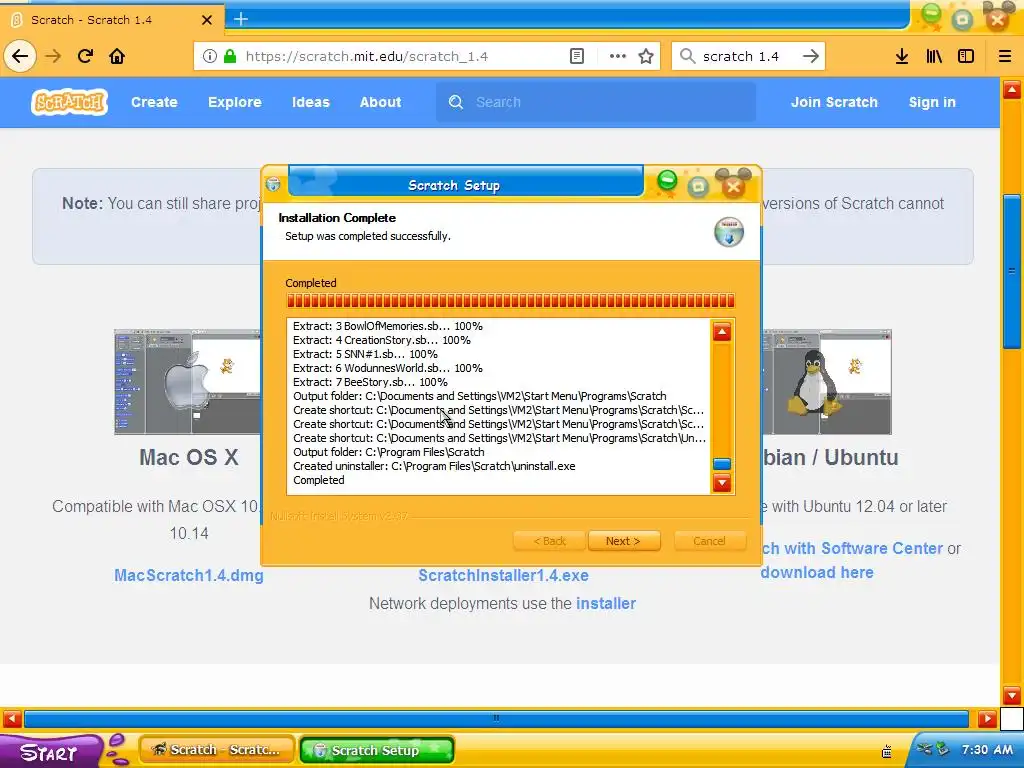Image resolution: width=1024 pixels, height=768 pixels.
Task: Click the 'download here' Ubuntu link
Action: click(817, 573)
